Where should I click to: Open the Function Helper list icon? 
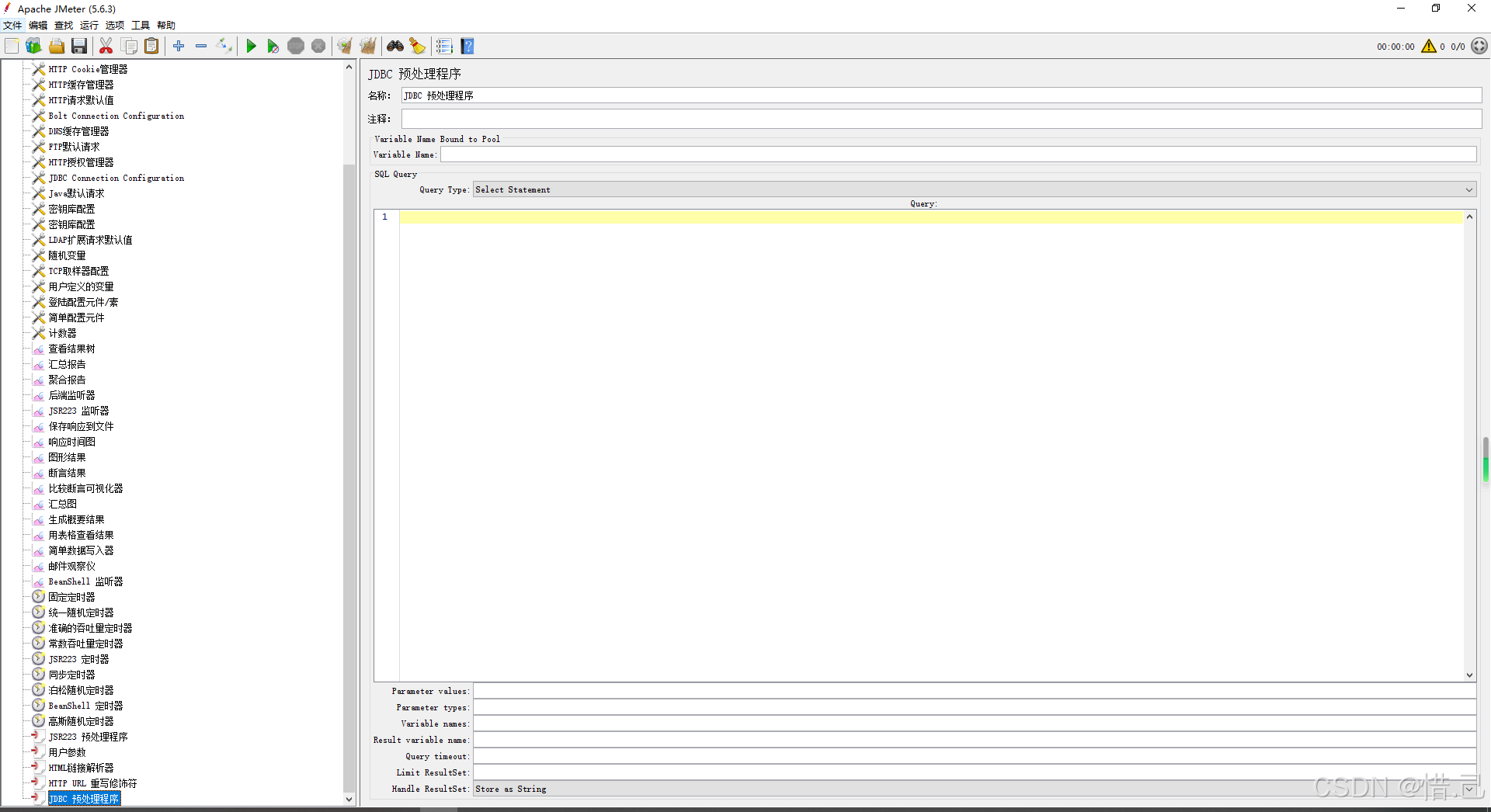(x=444, y=47)
